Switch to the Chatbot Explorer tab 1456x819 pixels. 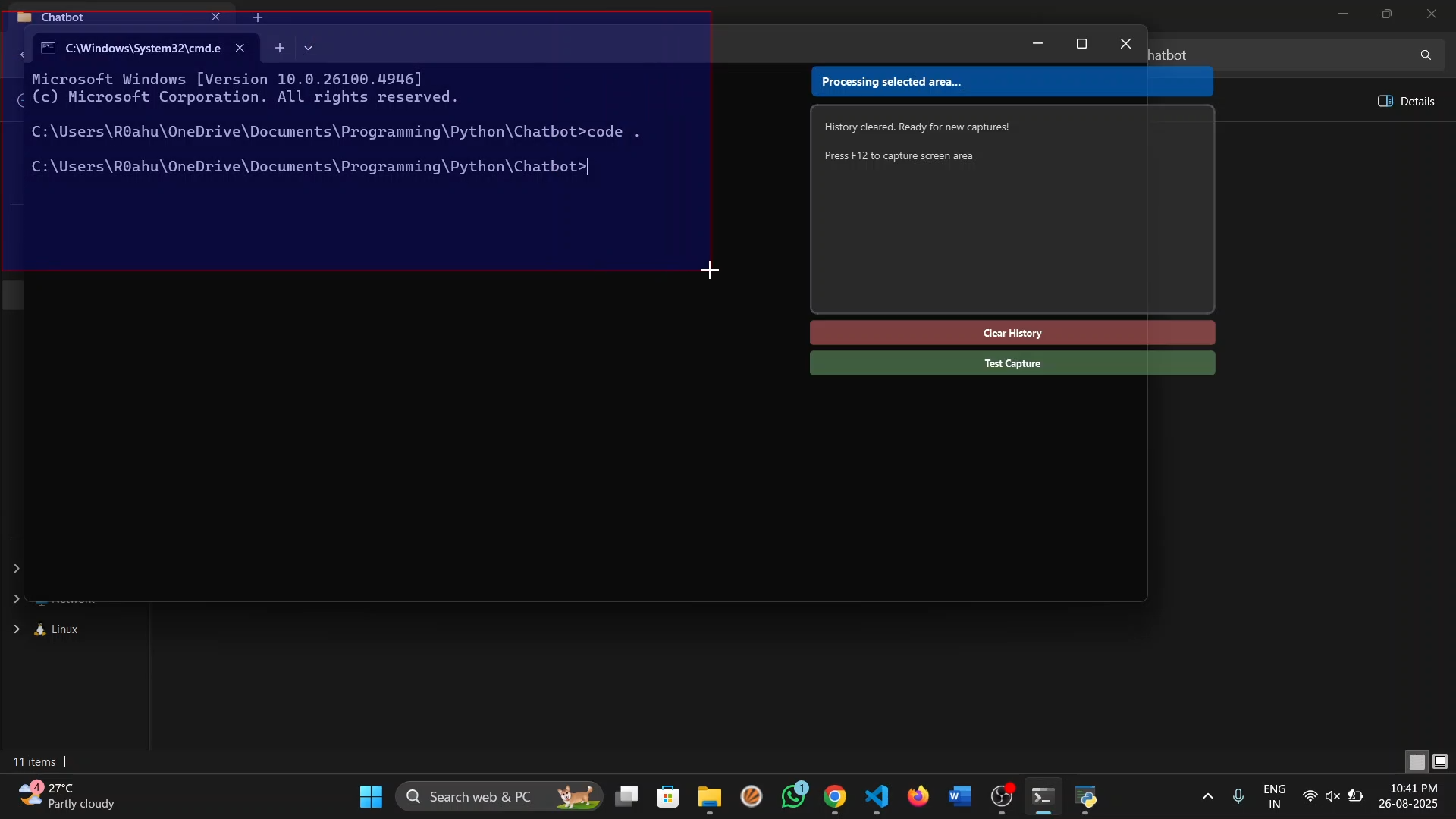(61, 17)
